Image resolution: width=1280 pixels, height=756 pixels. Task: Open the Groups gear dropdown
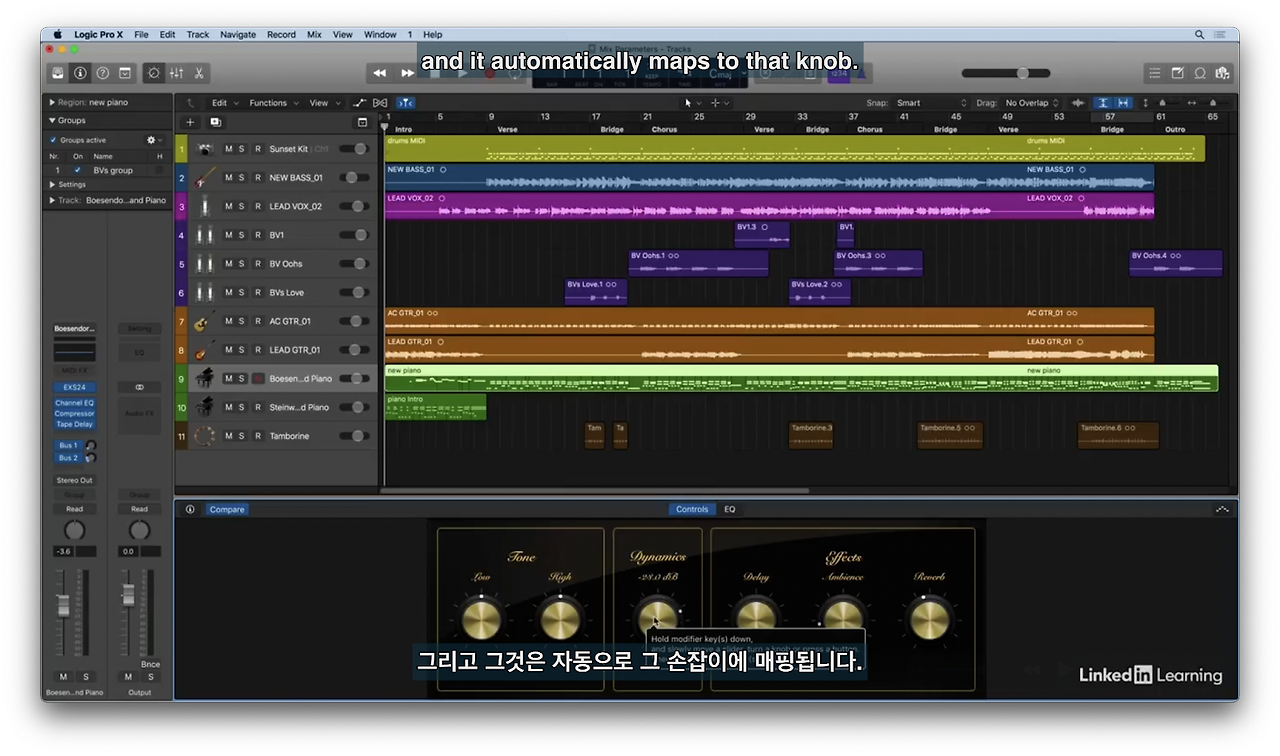pyautogui.click(x=154, y=140)
